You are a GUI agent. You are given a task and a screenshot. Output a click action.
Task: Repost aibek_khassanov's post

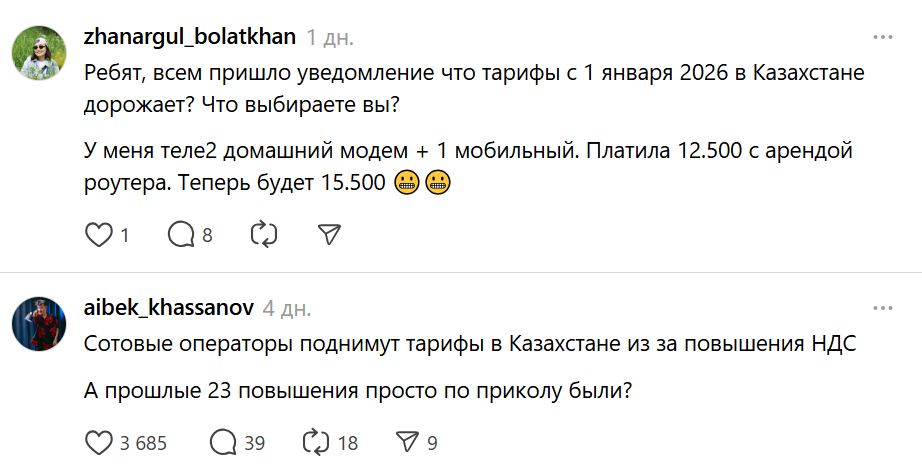point(315,443)
